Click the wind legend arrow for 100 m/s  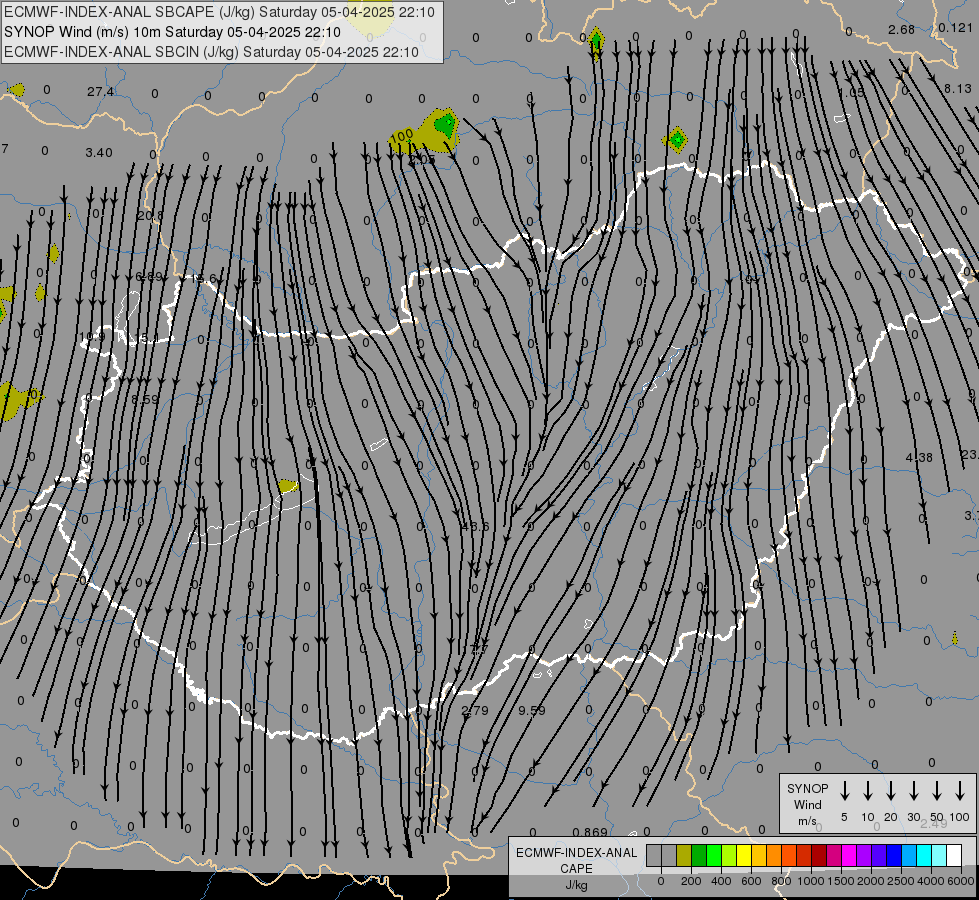pos(960,791)
